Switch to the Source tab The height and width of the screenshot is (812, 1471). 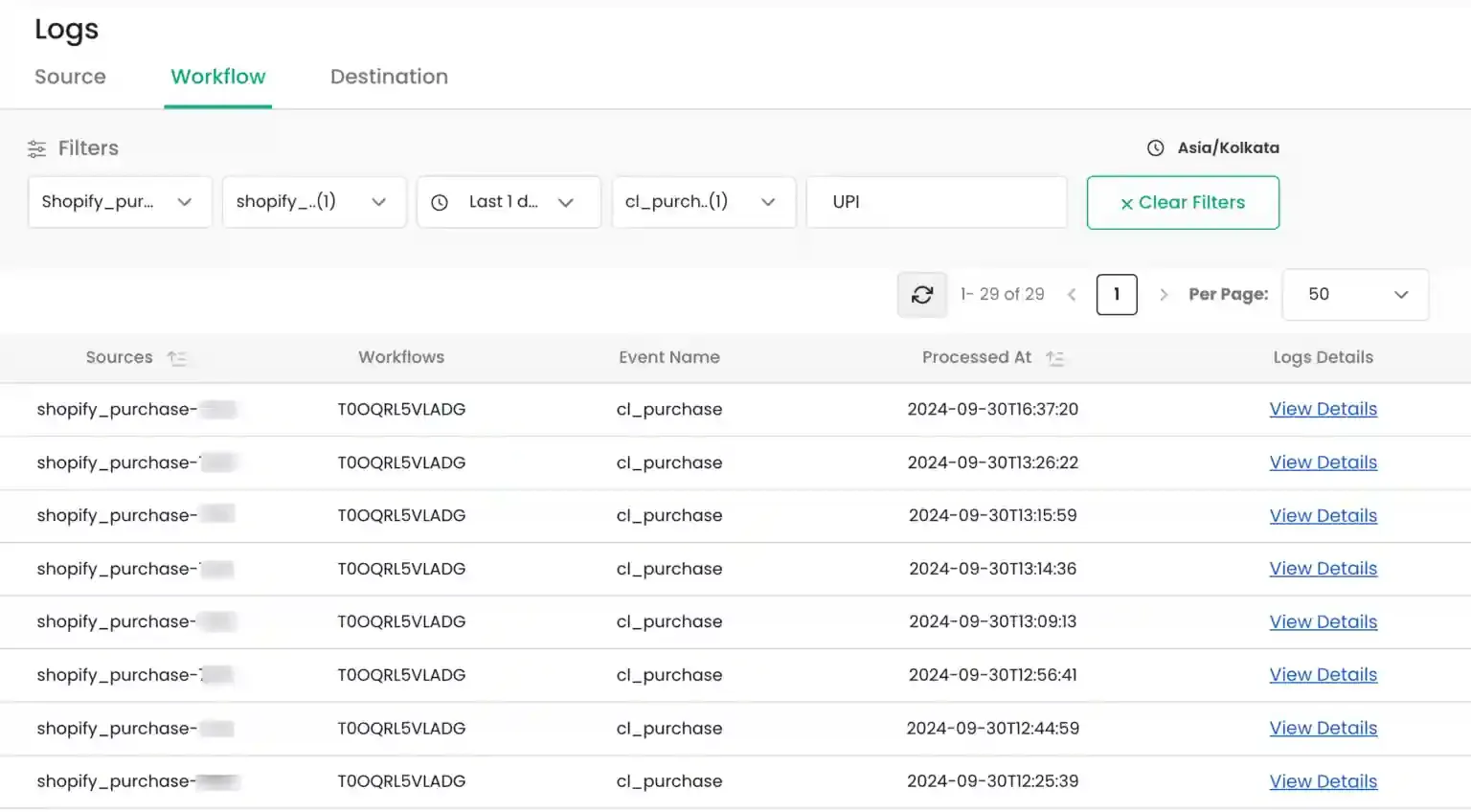coord(70,77)
